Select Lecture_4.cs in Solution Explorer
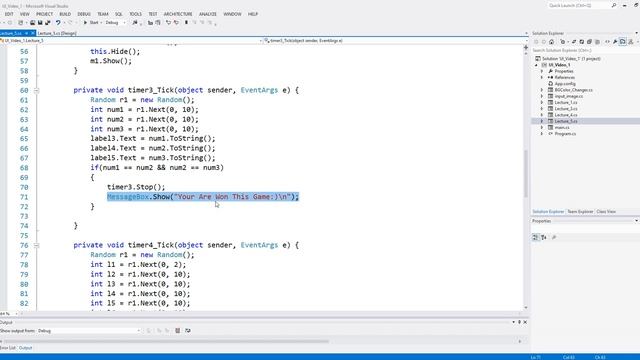 pos(566,115)
